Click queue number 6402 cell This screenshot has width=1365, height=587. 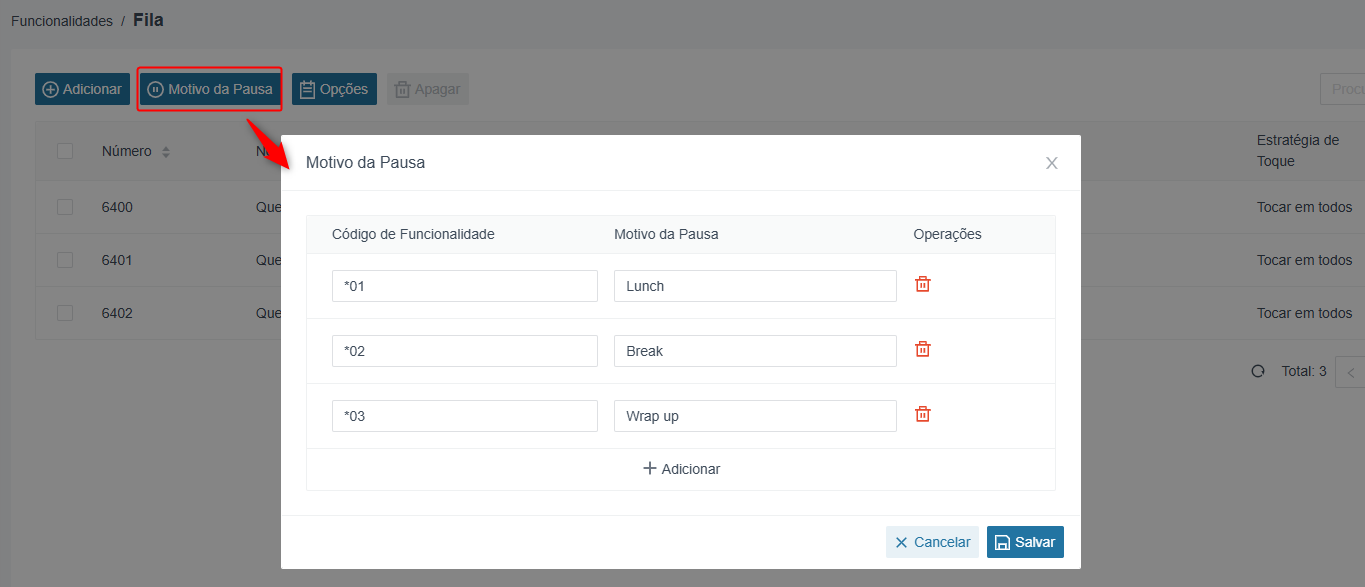click(x=117, y=313)
